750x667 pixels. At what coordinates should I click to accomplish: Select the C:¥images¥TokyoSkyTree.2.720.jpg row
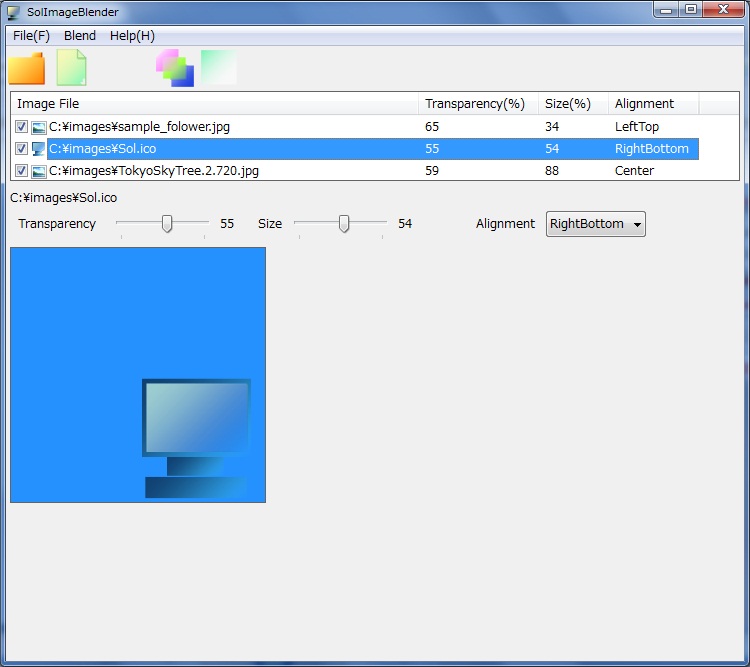pyautogui.click(x=354, y=171)
